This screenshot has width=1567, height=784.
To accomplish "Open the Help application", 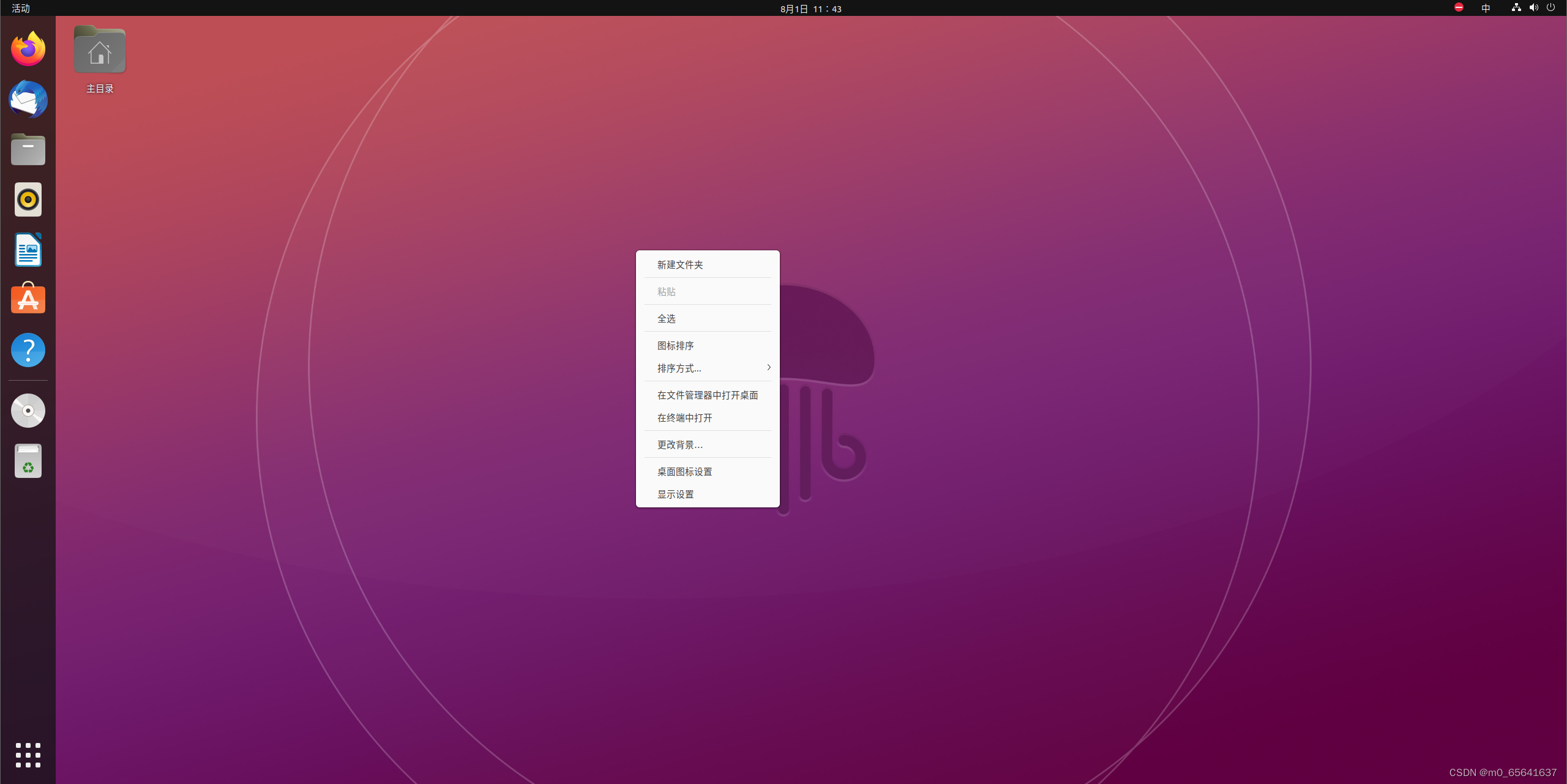I will pos(28,349).
